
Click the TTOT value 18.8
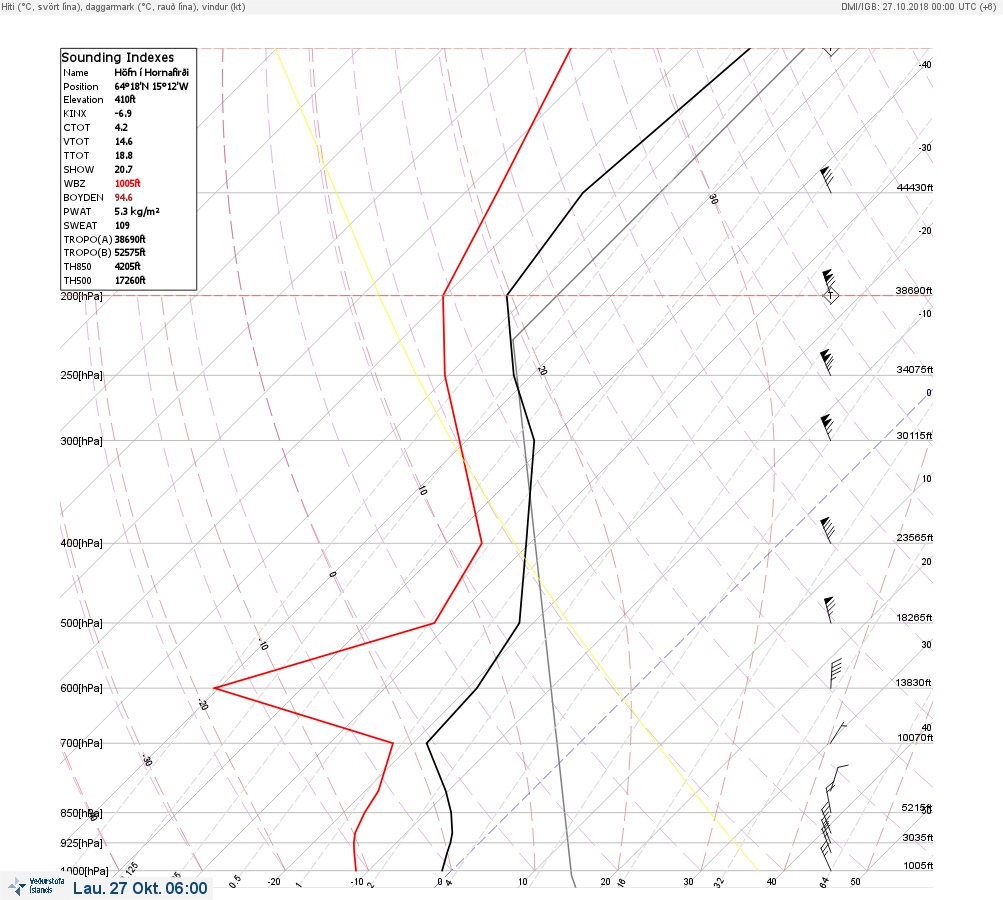(123, 155)
